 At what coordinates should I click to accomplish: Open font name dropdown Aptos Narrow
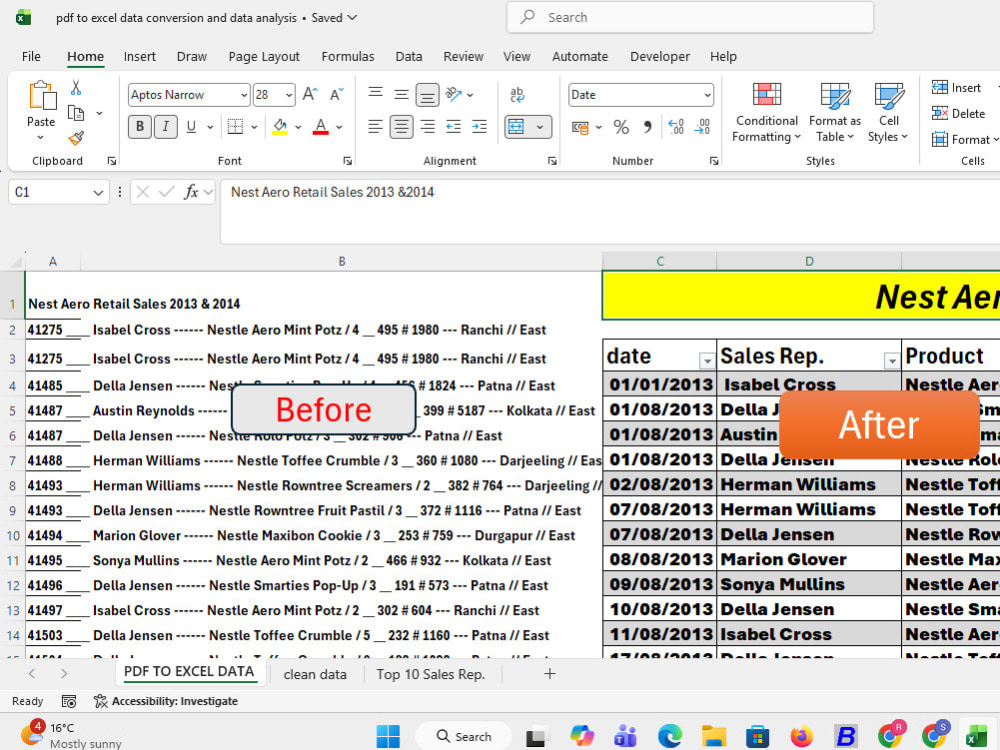click(x=244, y=95)
